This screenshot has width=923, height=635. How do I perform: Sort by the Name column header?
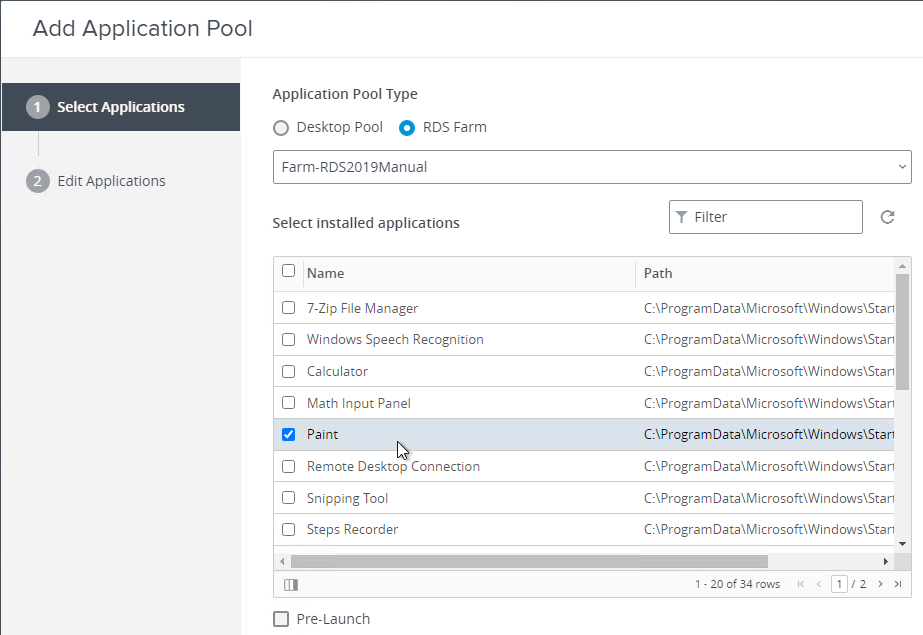(326, 273)
